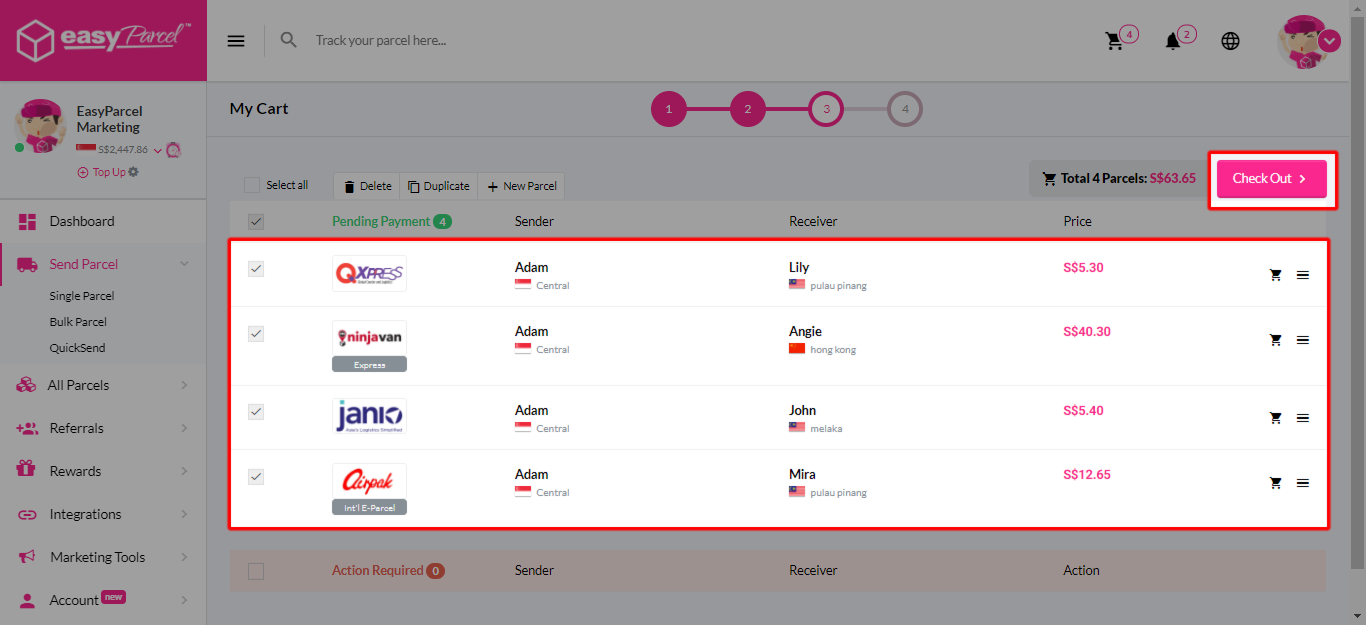
Task: Go to step 2 in progress bar
Action: pyautogui.click(x=748, y=109)
